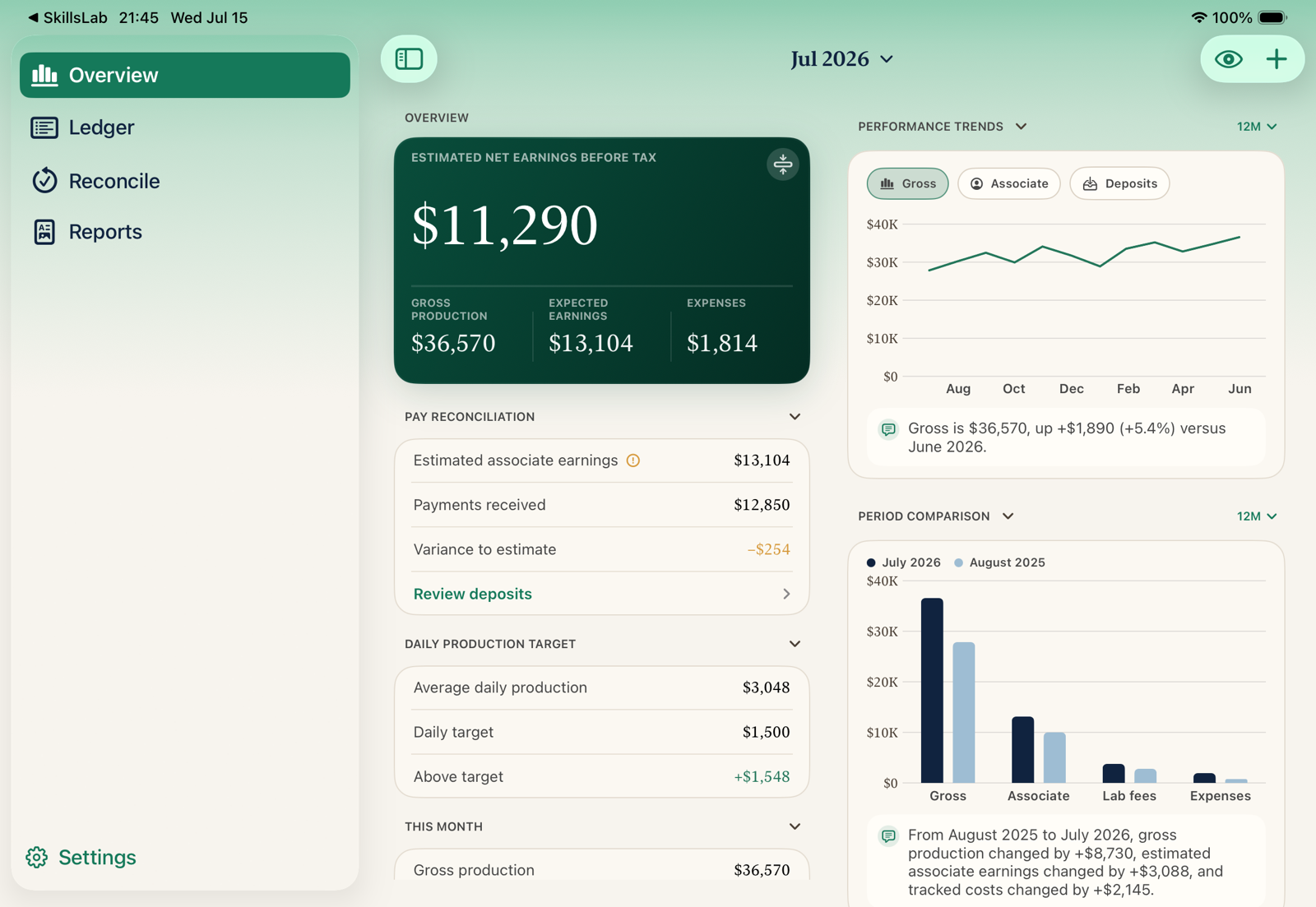This screenshot has height=907, width=1316.
Task: Tap the collapse icon on earnings card
Action: point(782,164)
